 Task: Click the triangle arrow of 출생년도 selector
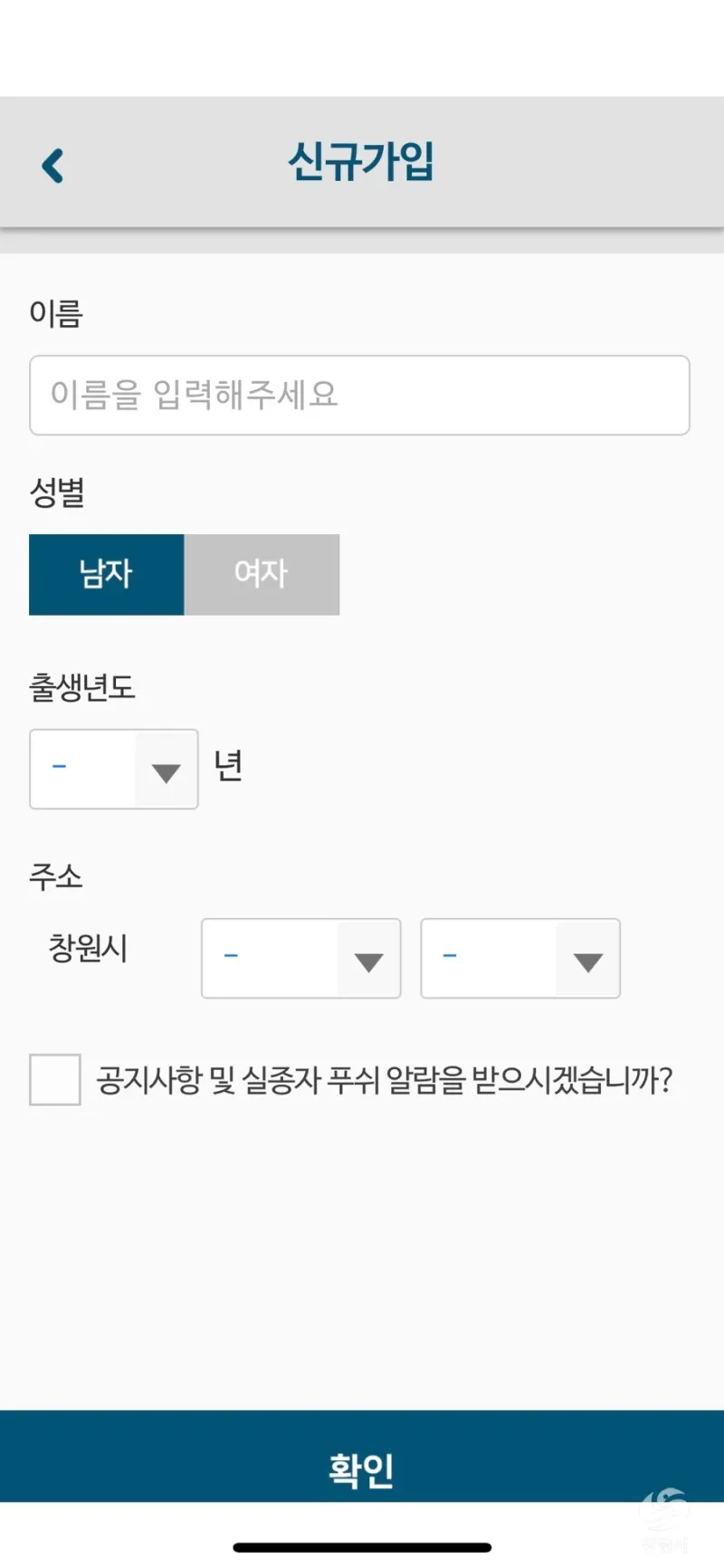(166, 773)
